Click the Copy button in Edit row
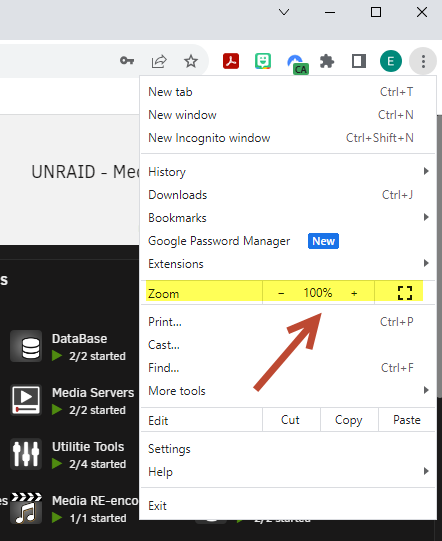 coord(349,420)
